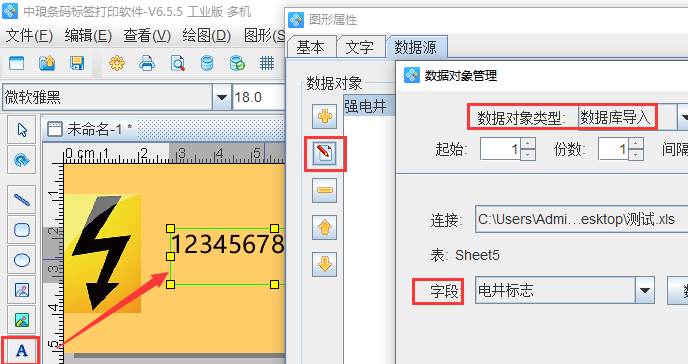Open a file with the folder icon
Screen dimensions: 688x364
[x=47, y=64]
